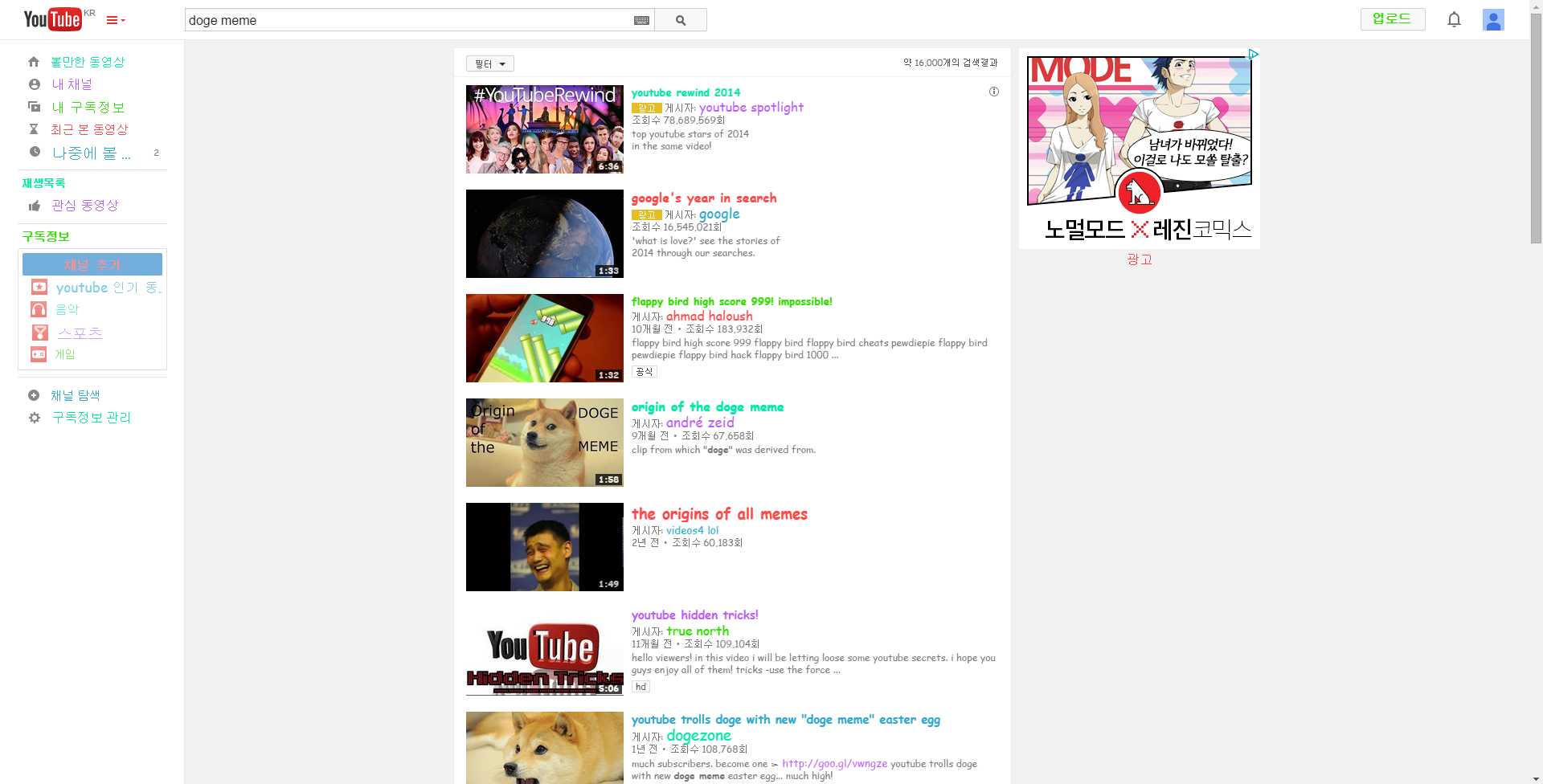Open 'origin of the doge meme' title
Image resolution: width=1543 pixels, height=784 pixels.
[x=707, y=407]
